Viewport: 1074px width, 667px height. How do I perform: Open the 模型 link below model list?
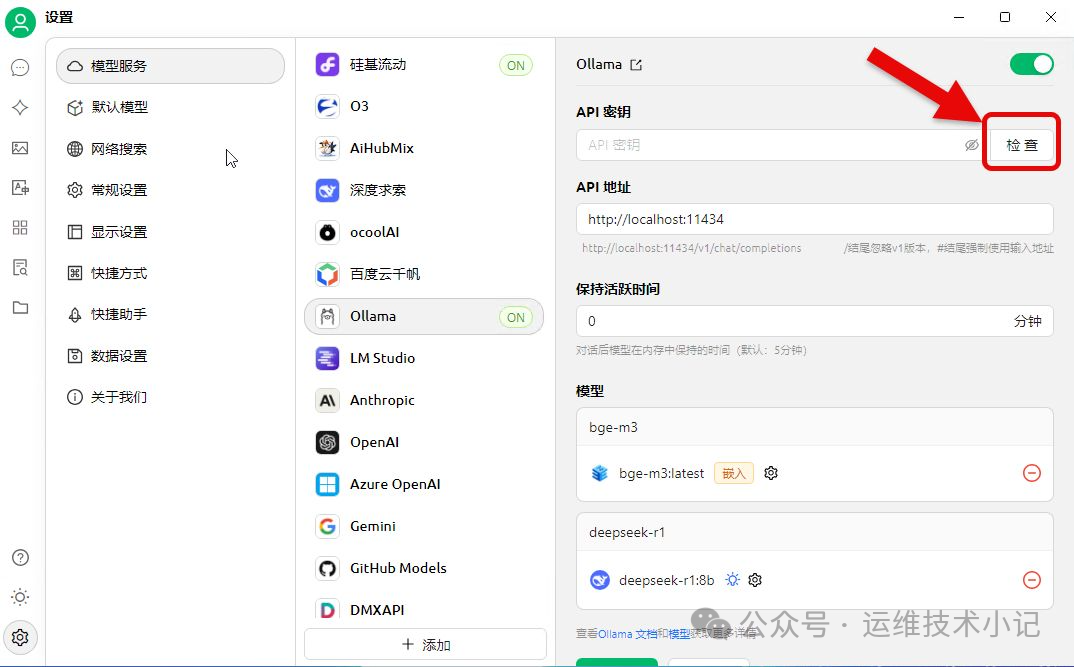click(679, 634)
